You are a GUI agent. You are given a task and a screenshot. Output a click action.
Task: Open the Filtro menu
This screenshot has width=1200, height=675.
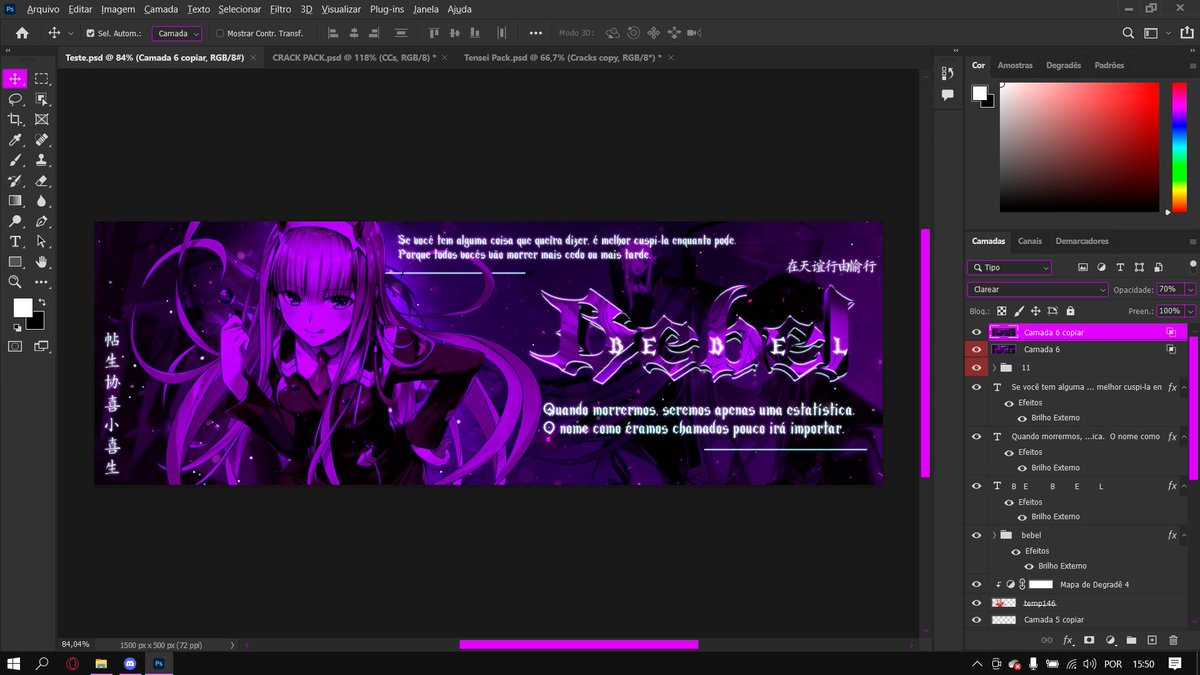tap(281, 9)
